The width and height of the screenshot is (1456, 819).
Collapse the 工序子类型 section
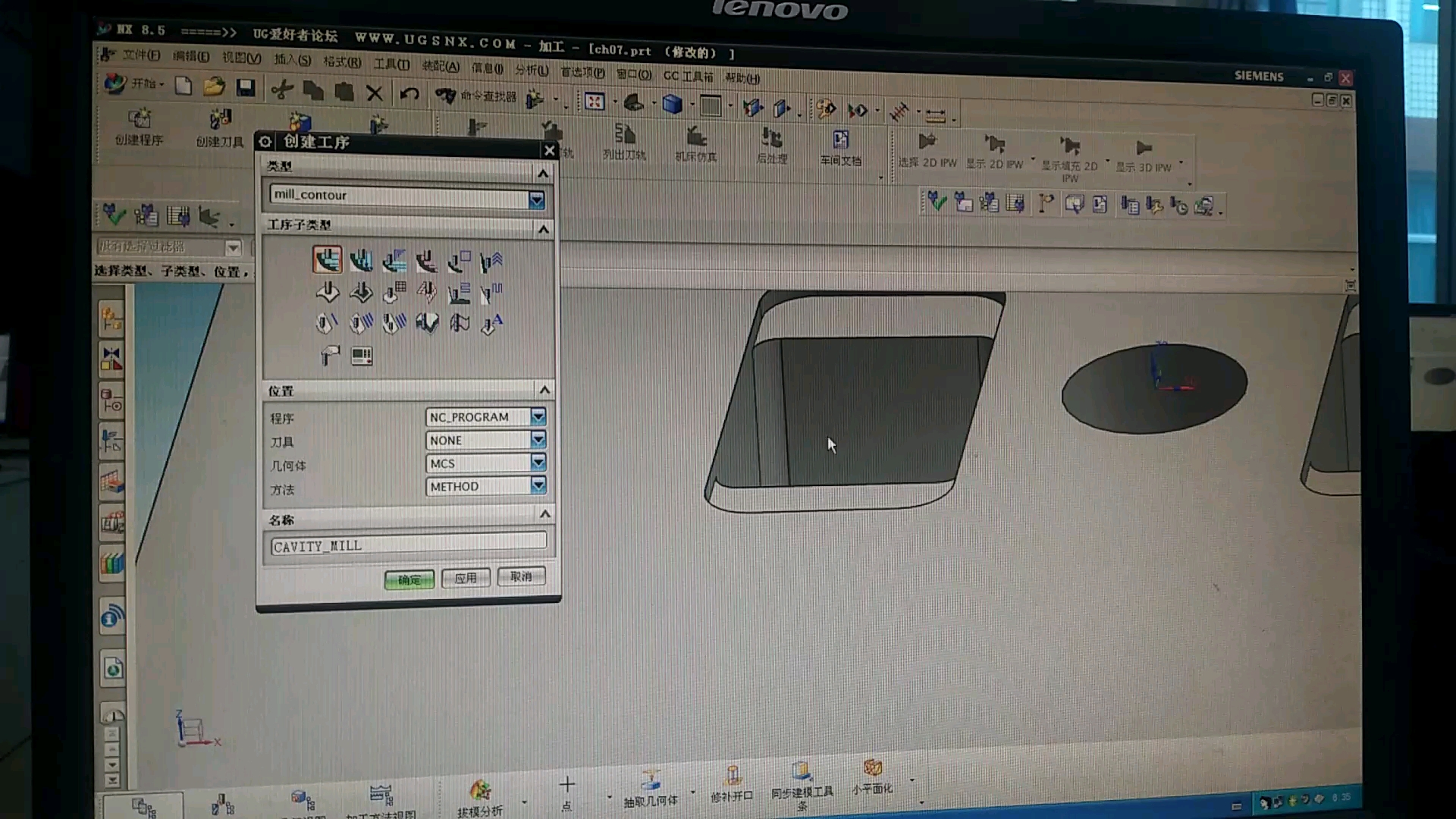(x=544, y=229)
